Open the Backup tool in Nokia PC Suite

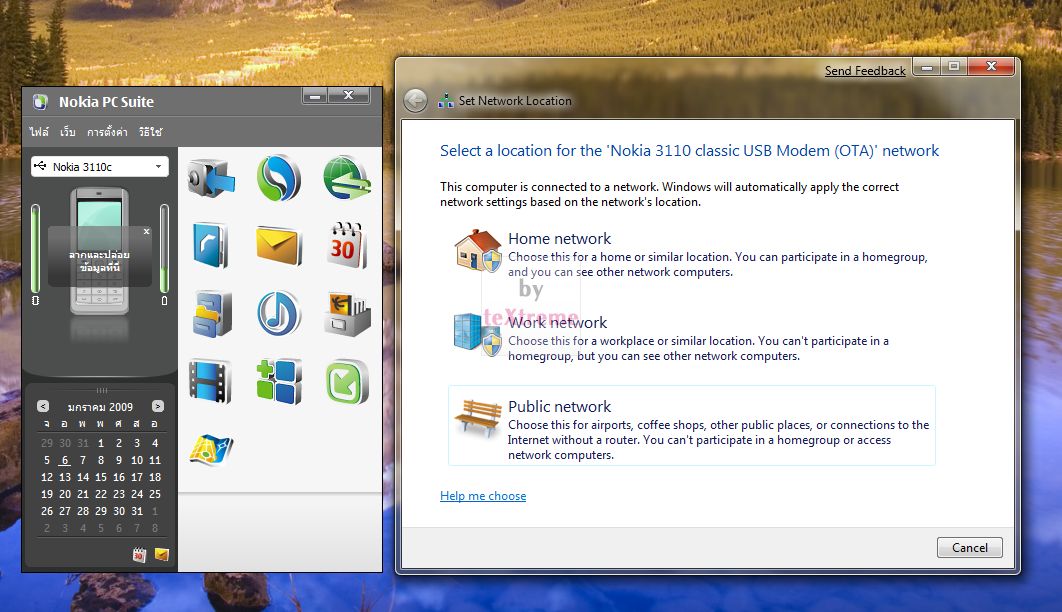click(211, 179)
